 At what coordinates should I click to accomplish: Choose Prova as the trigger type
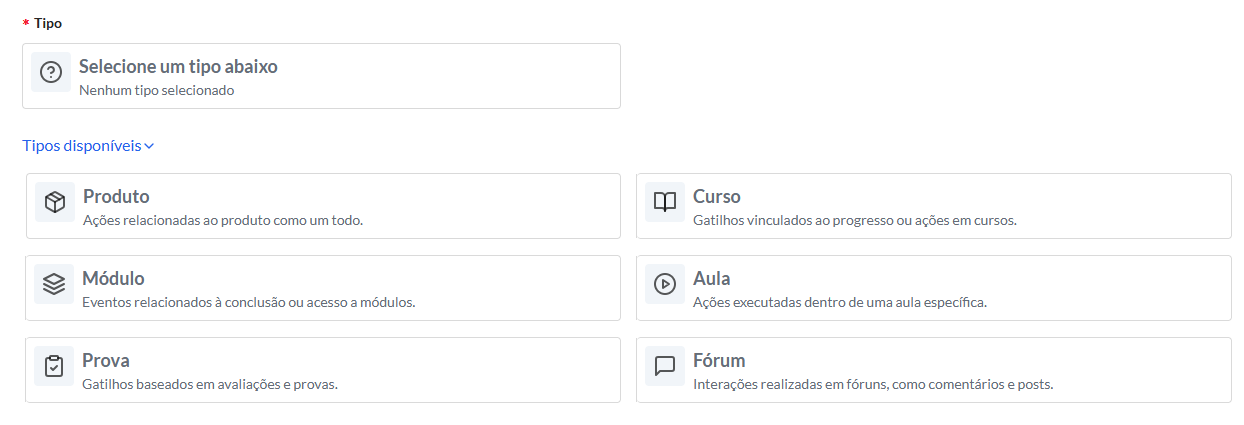tap(323, 370)
